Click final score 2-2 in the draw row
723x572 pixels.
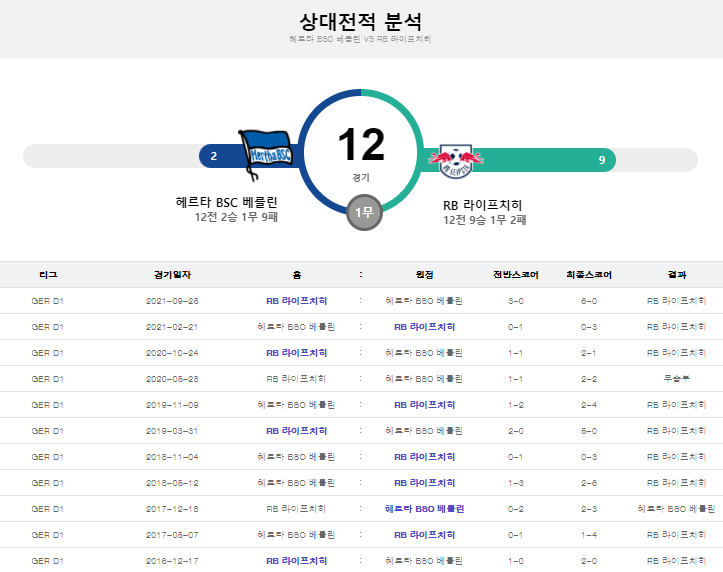(x=589, y=379)
